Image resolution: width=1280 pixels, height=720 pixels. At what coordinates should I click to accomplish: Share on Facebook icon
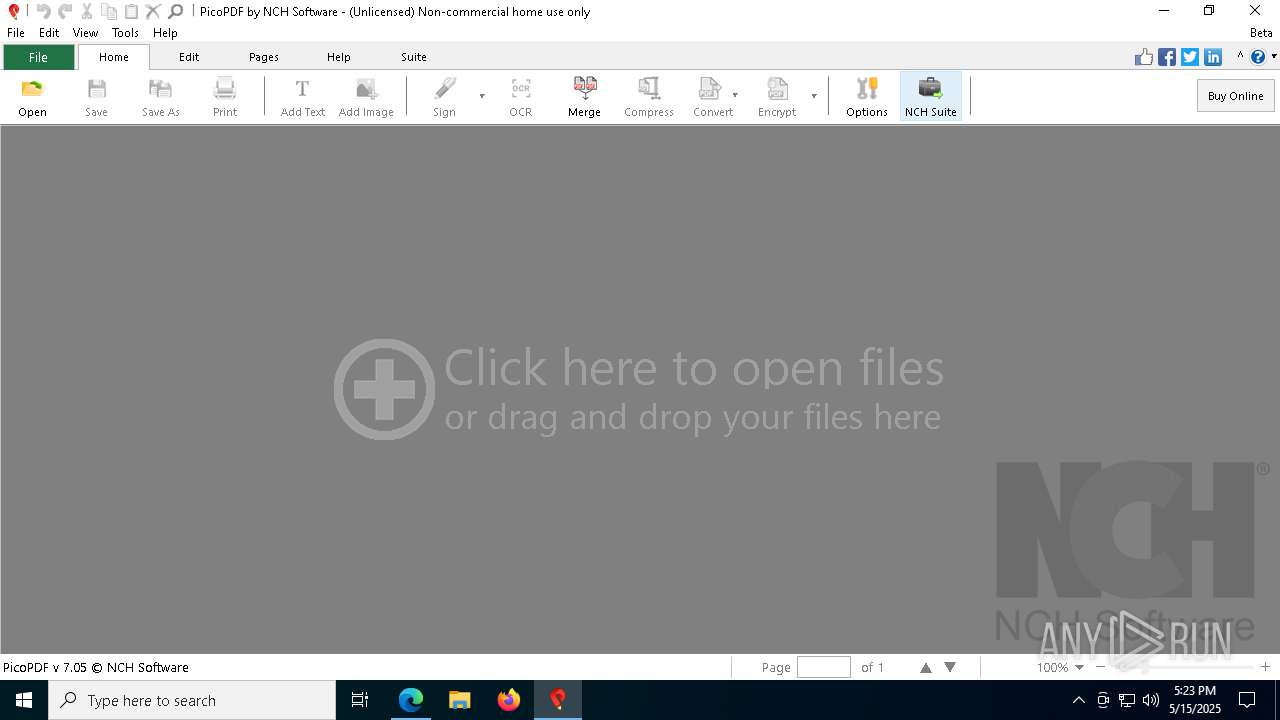1167,57
